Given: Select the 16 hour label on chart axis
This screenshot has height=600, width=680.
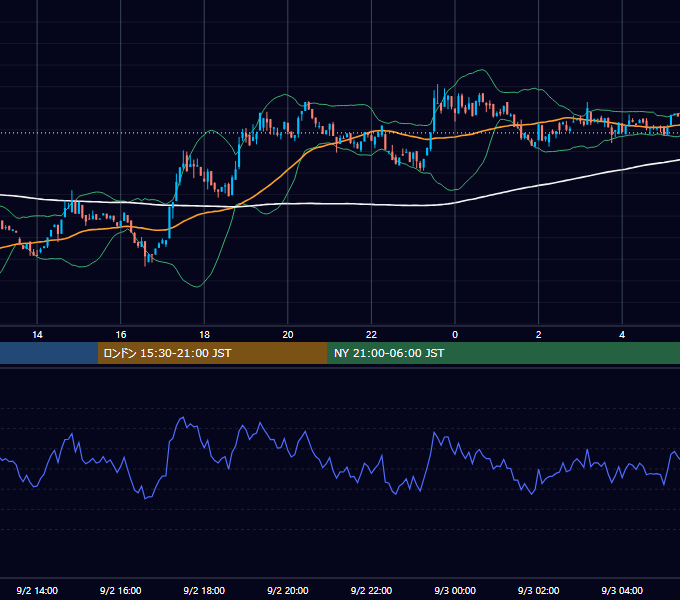Looking at the screenshot, I should 121,335.
